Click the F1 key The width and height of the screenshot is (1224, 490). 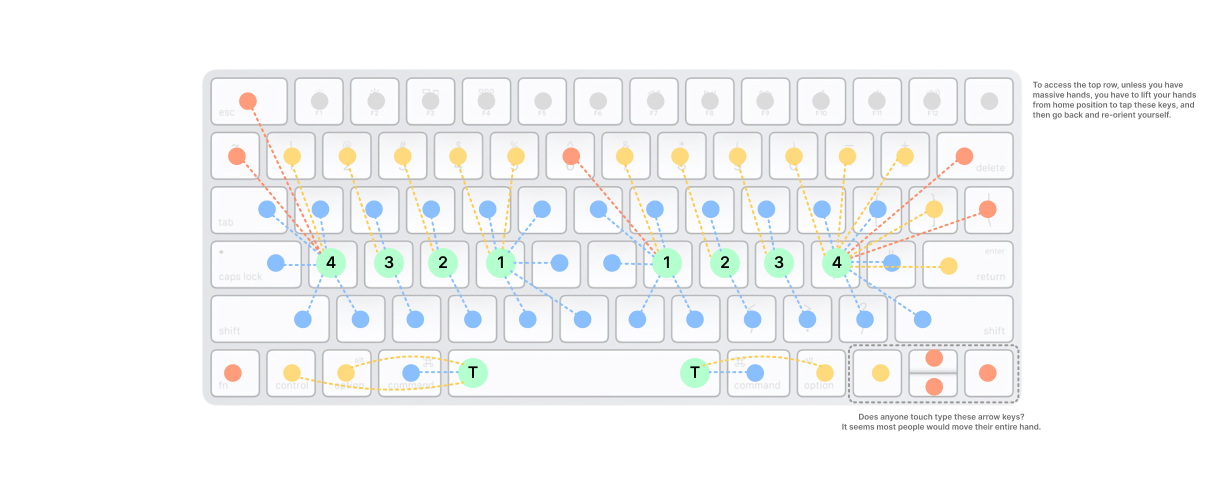[319, 101]
